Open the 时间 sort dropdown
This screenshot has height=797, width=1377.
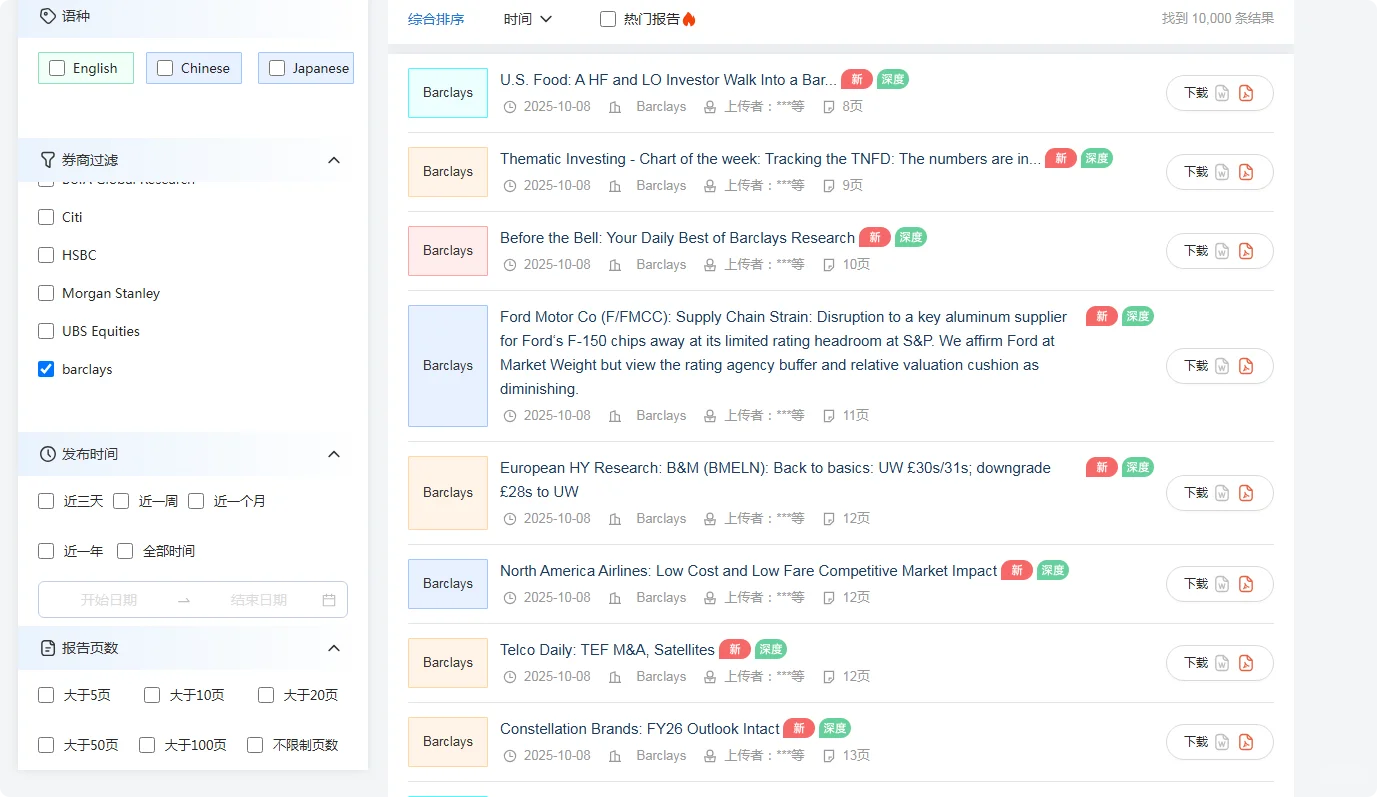point(528,19)
